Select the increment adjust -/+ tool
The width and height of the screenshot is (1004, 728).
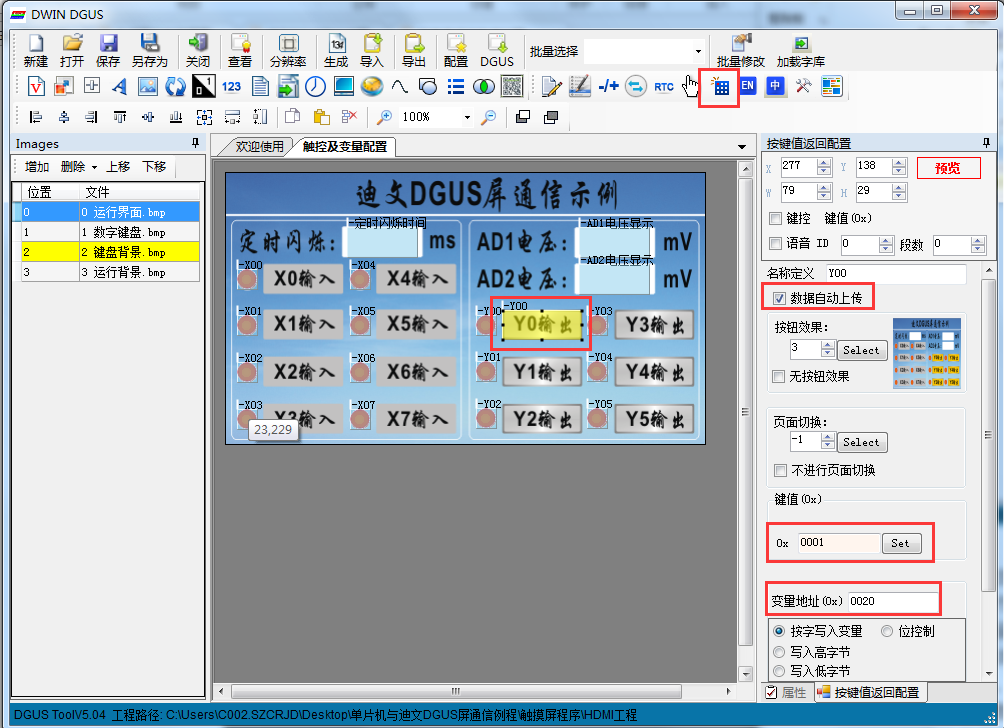coord(608,86)
